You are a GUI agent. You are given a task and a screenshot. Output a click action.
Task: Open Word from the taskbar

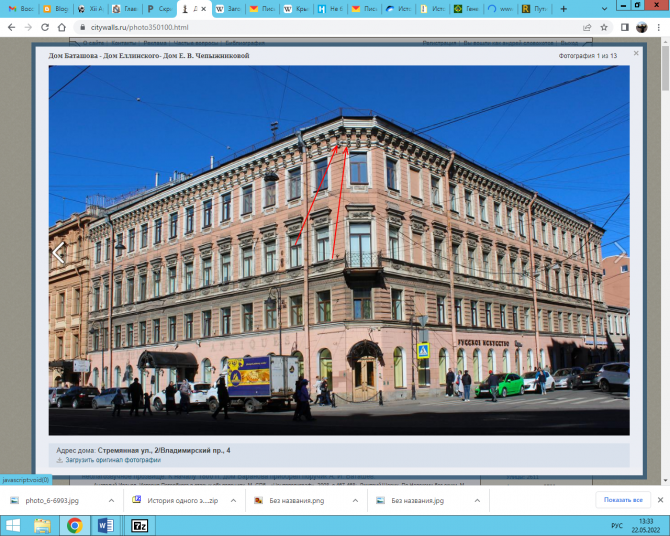(106, 524)
